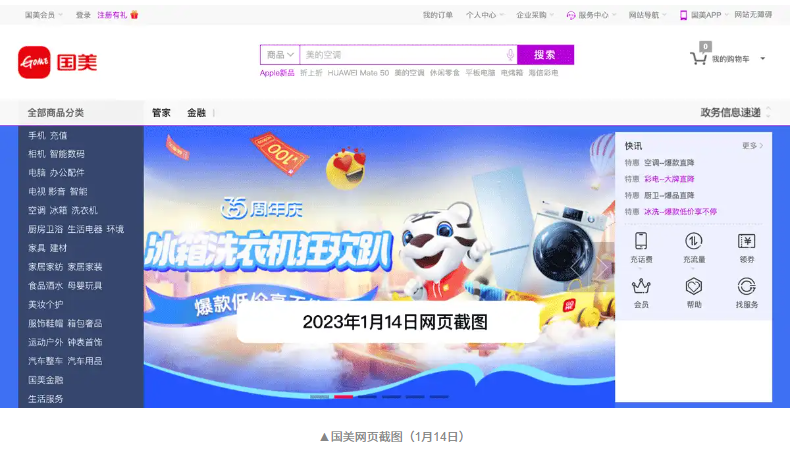
Task: Open the 金融 navigation tab
Action: pos(196,113)
